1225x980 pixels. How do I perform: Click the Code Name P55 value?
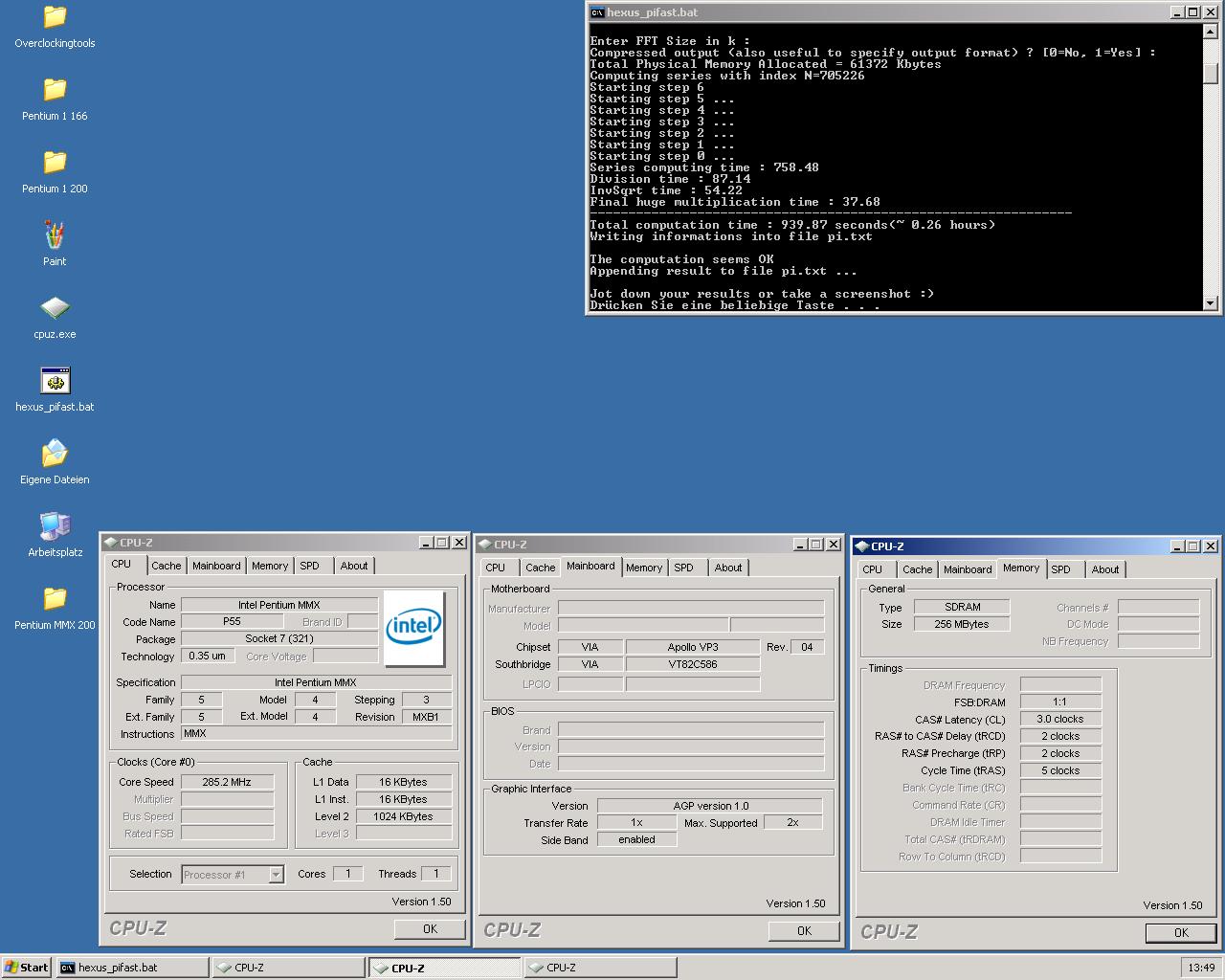click(x=232, y=621)
